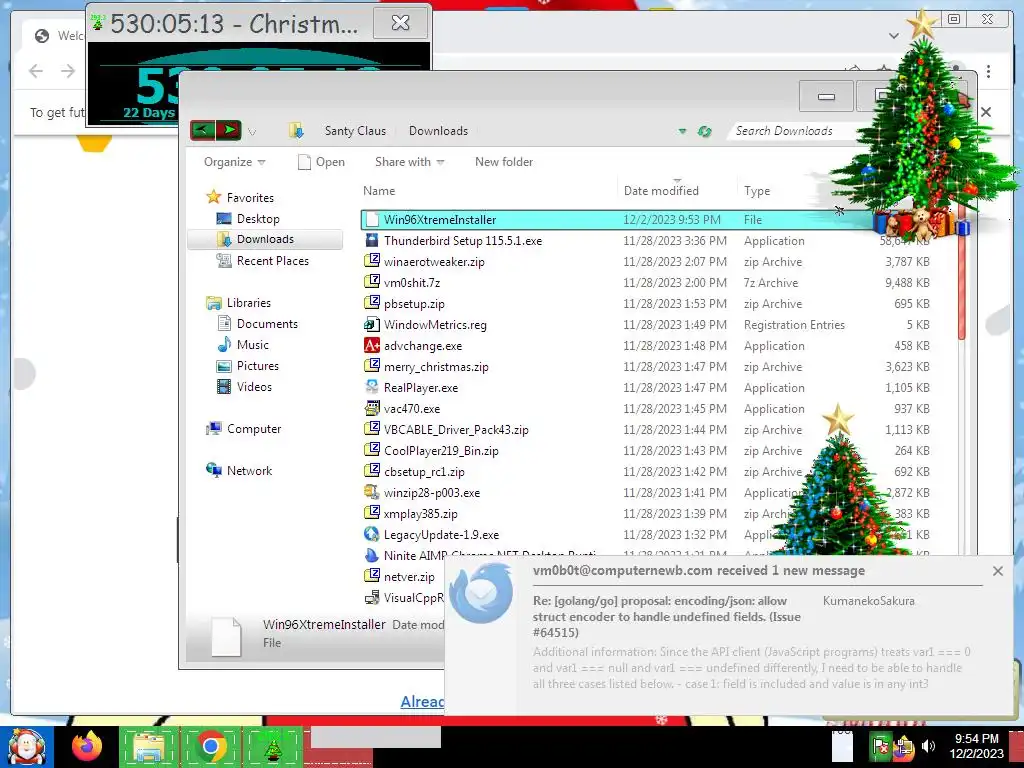This screenshot has height=768, width=1024.
Task: Open the Share with dropdown
Action: click(x=409, y=162)
